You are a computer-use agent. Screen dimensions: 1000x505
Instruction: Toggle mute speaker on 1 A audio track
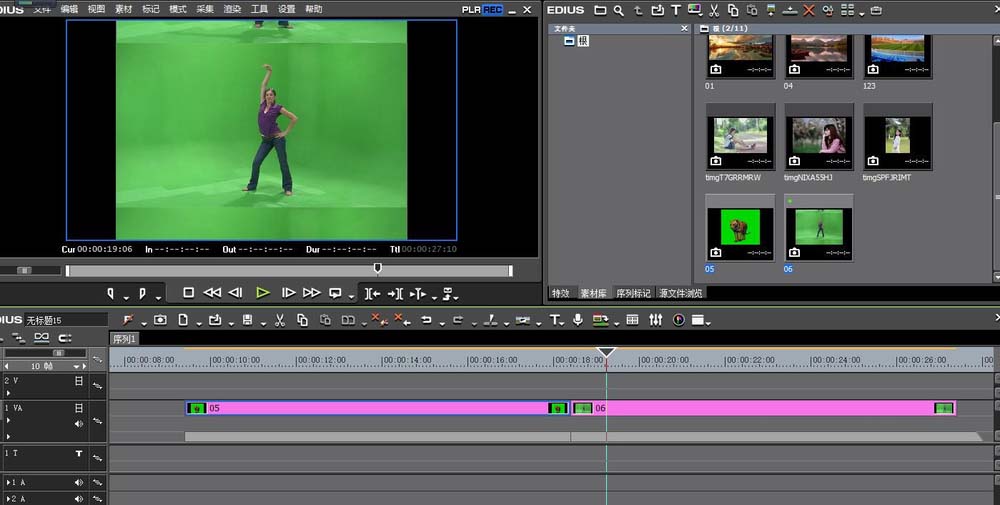(79, 483)
